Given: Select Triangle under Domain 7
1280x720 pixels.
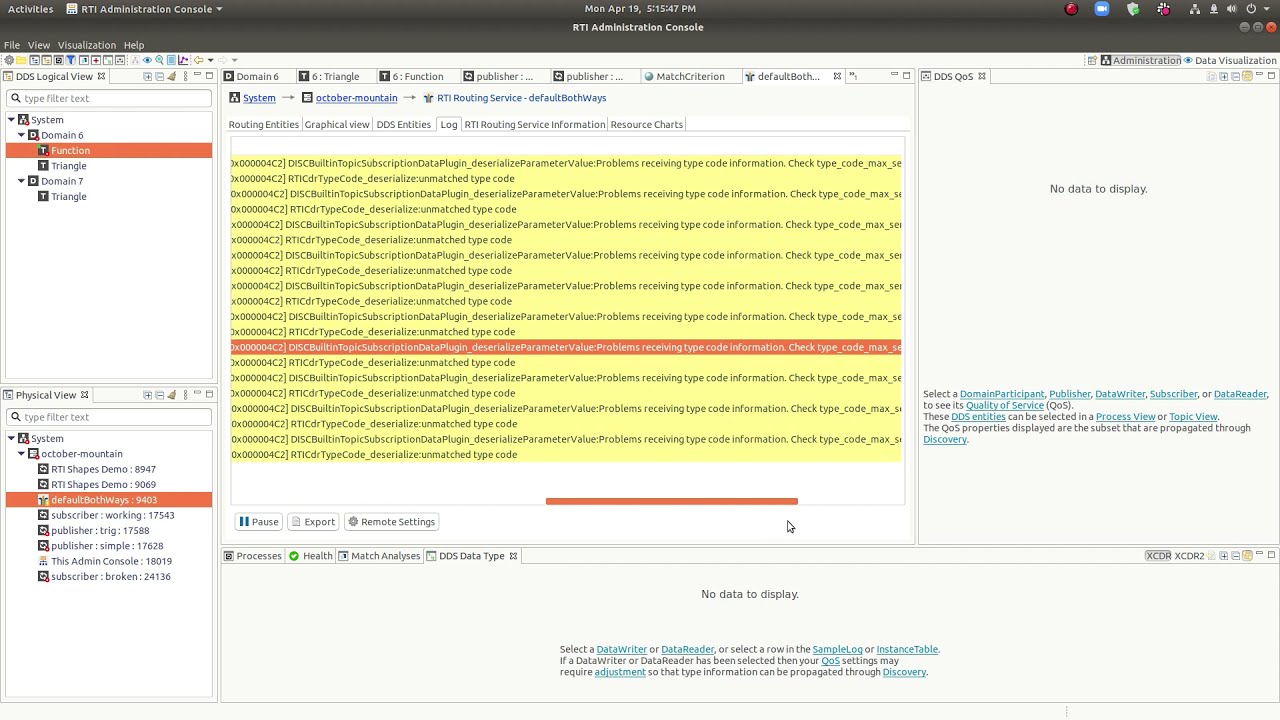Looking at the screenshot, I should pos(68,197).
